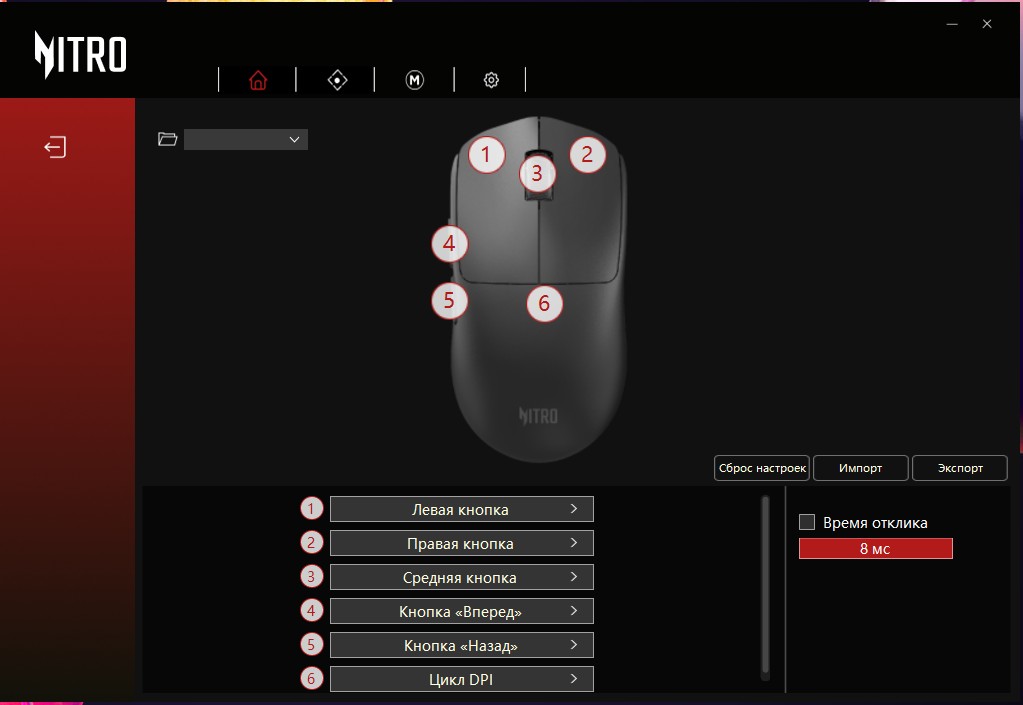Open the Macro (M) tab
1023x705 pixels.
[x=414, y=80]
